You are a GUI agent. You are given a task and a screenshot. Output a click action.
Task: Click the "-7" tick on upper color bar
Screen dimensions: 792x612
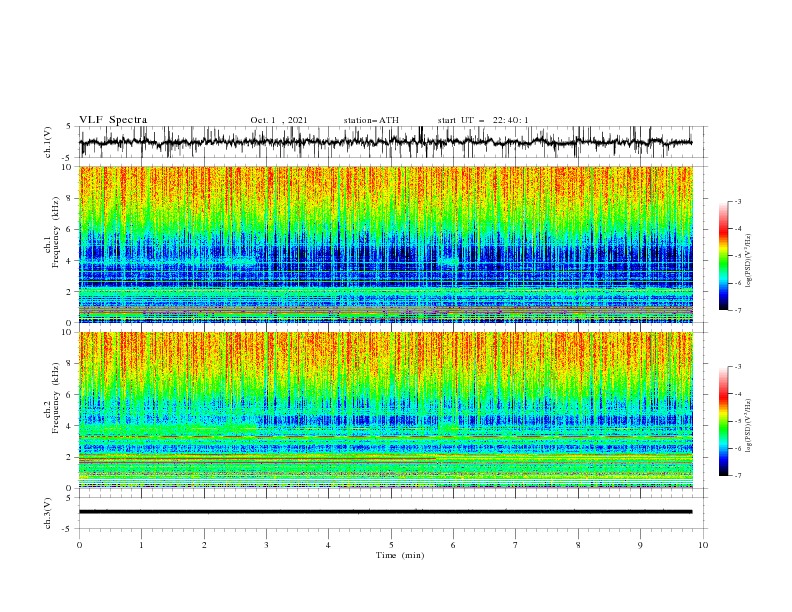(737, 310)
